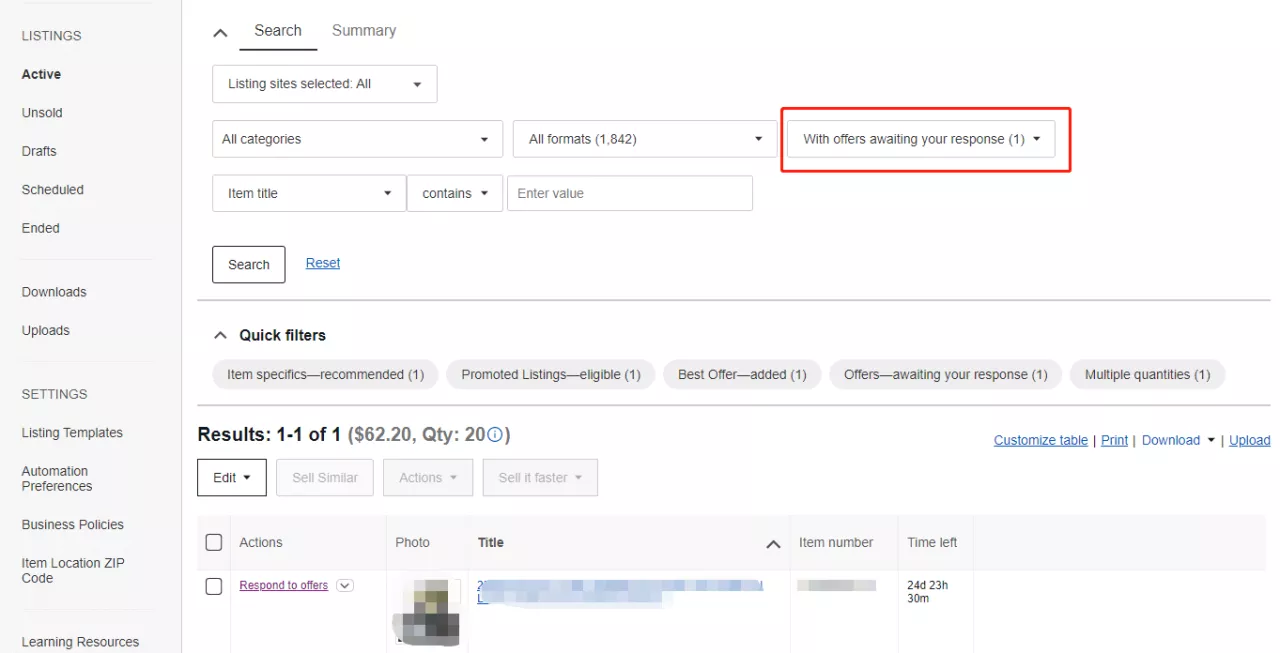1280x653 pixels.
Task: Check the first listing row checkbox
Action: [x=213, y=586]
